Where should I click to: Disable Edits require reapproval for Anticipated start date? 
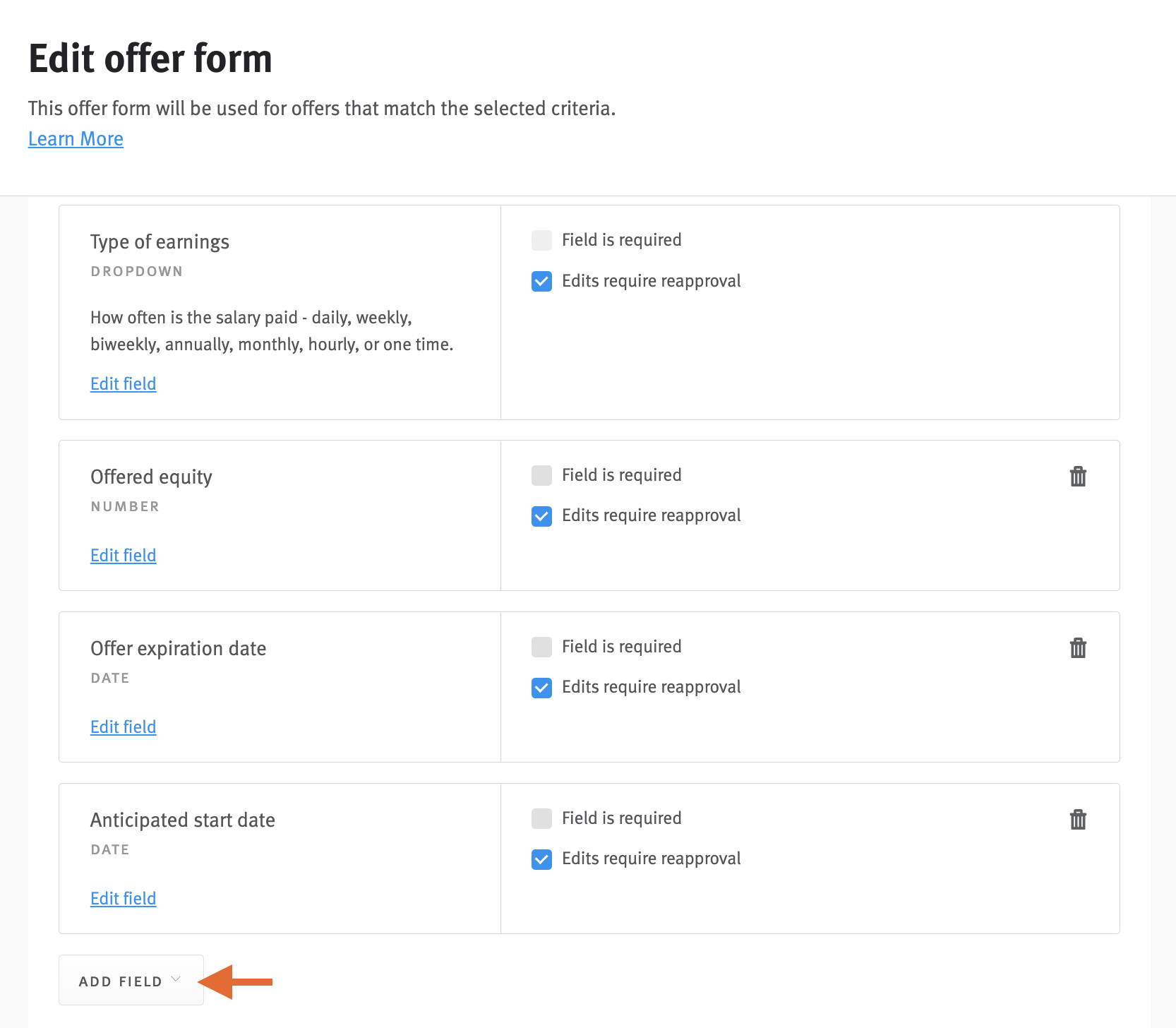coord(541,859)
